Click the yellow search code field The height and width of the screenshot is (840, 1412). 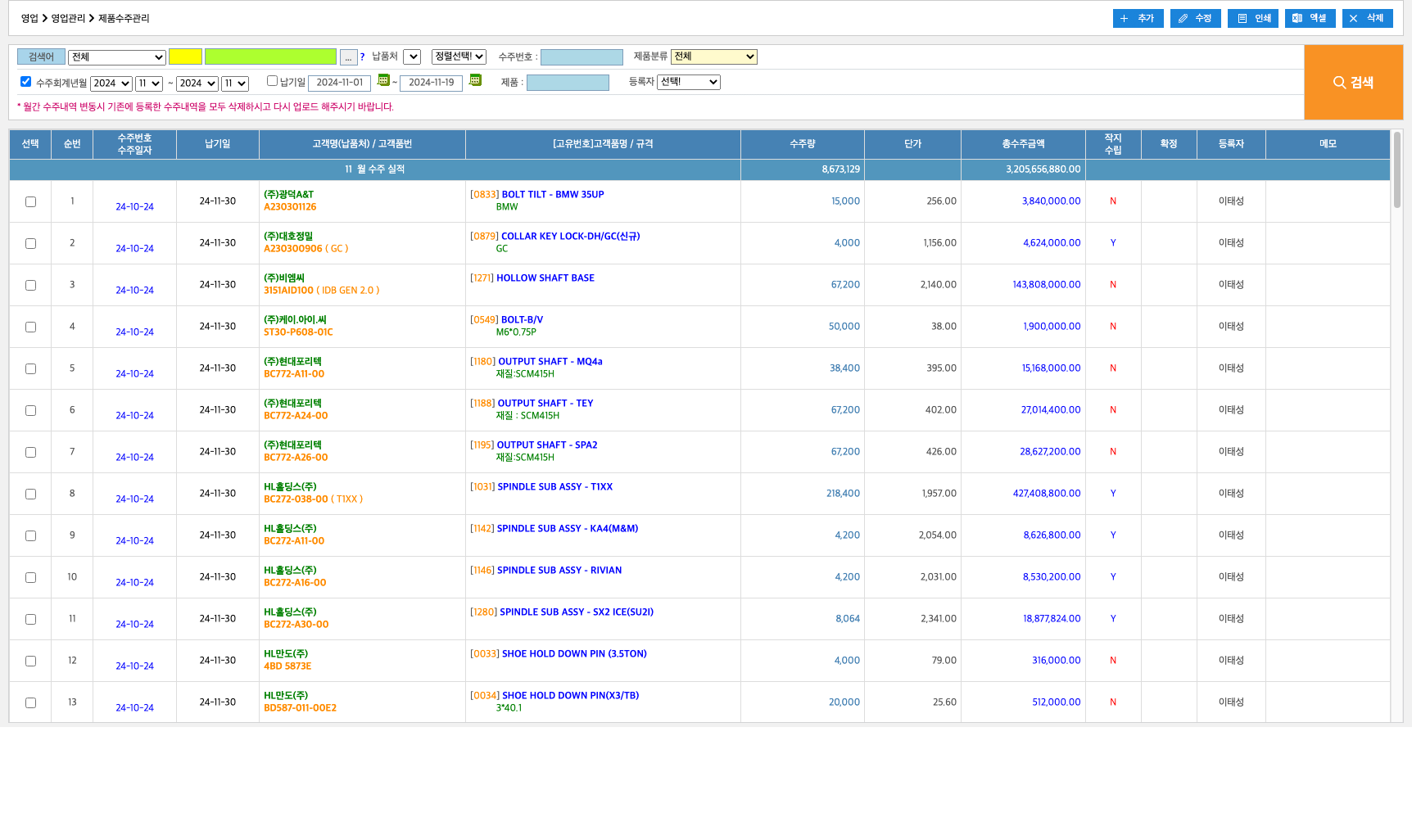pos(185,56)
